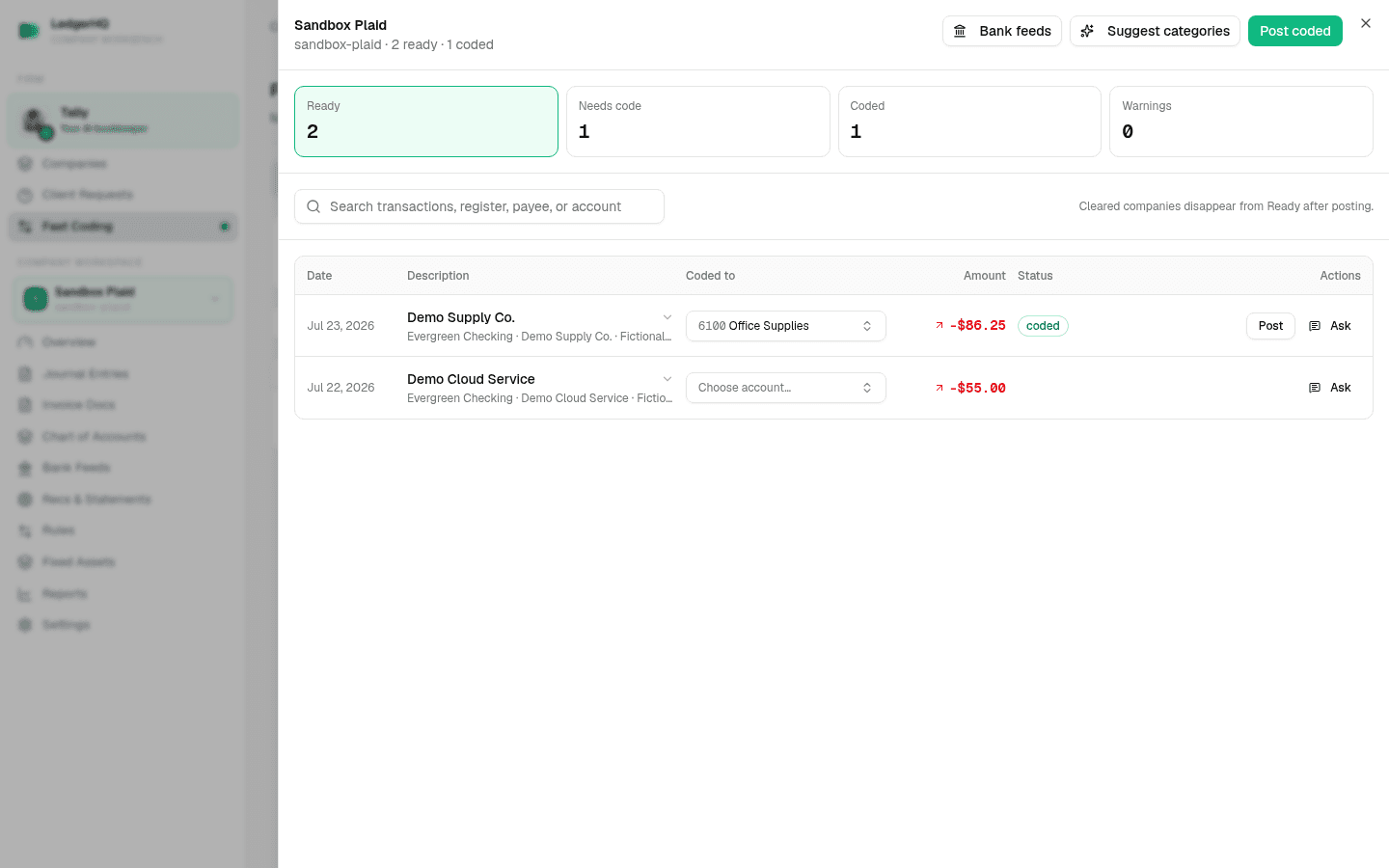Click the bank building icon in Bank feeds
Viewport: 1389px width, 868px height.
[960, 31]
